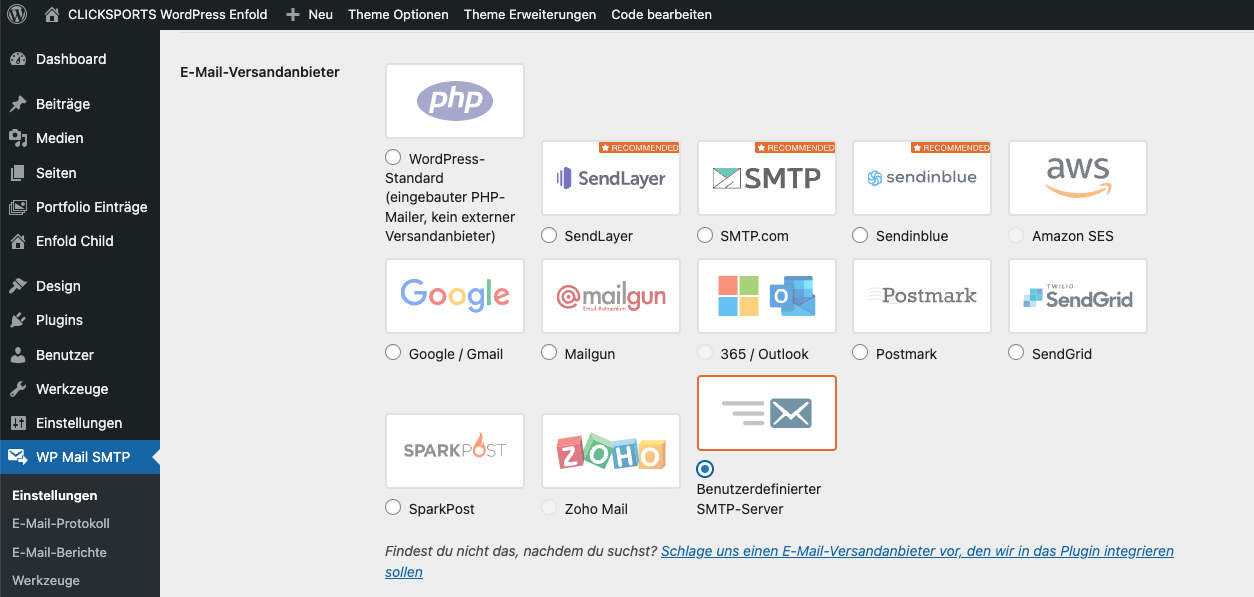Select the Google / Gmail radio button
The width and height of the screenshot is (1254, 597).
(393, 352)
